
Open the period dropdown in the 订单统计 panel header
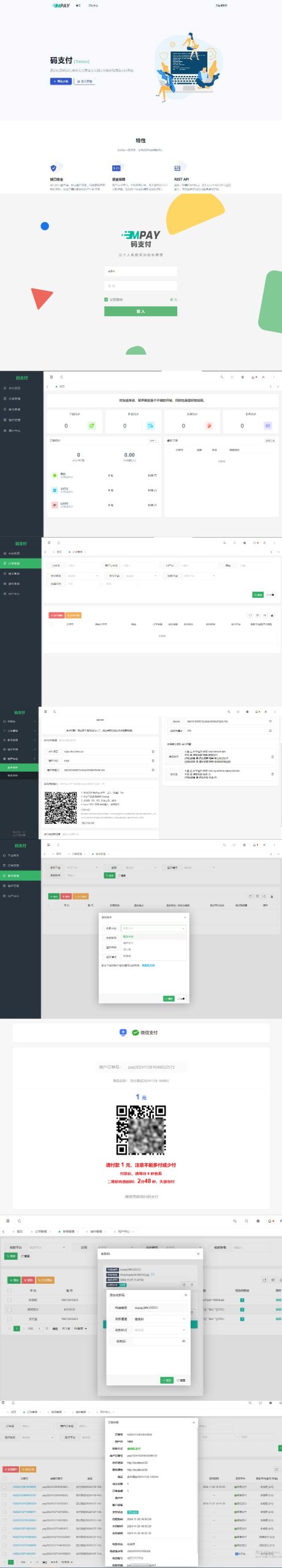pos(153,440)
